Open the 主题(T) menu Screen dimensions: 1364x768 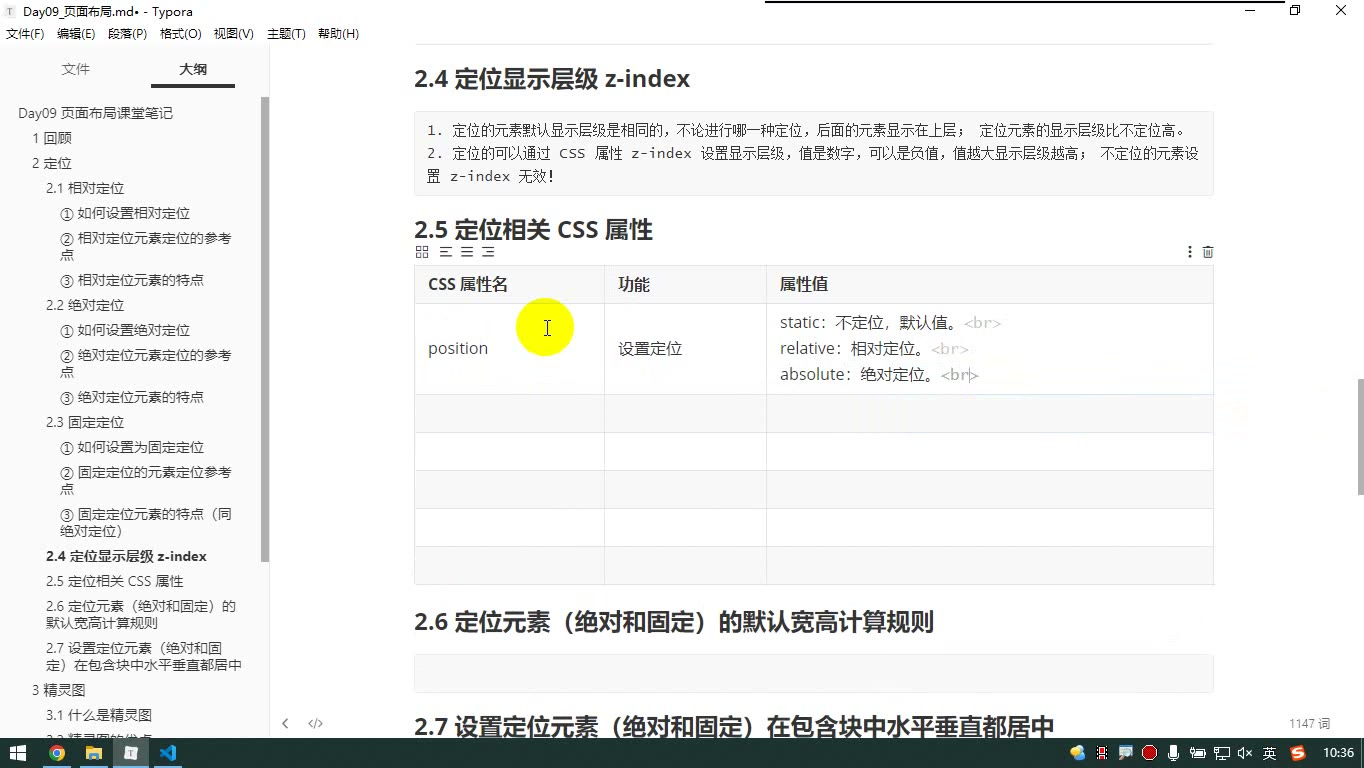(286, 34)
